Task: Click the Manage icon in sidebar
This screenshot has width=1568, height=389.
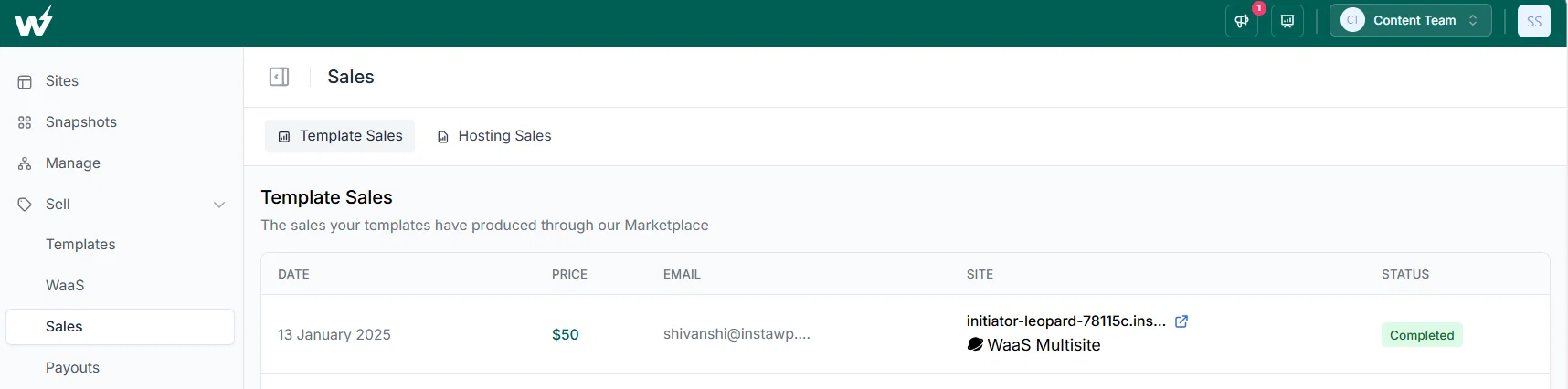Action: pos(25,163)
